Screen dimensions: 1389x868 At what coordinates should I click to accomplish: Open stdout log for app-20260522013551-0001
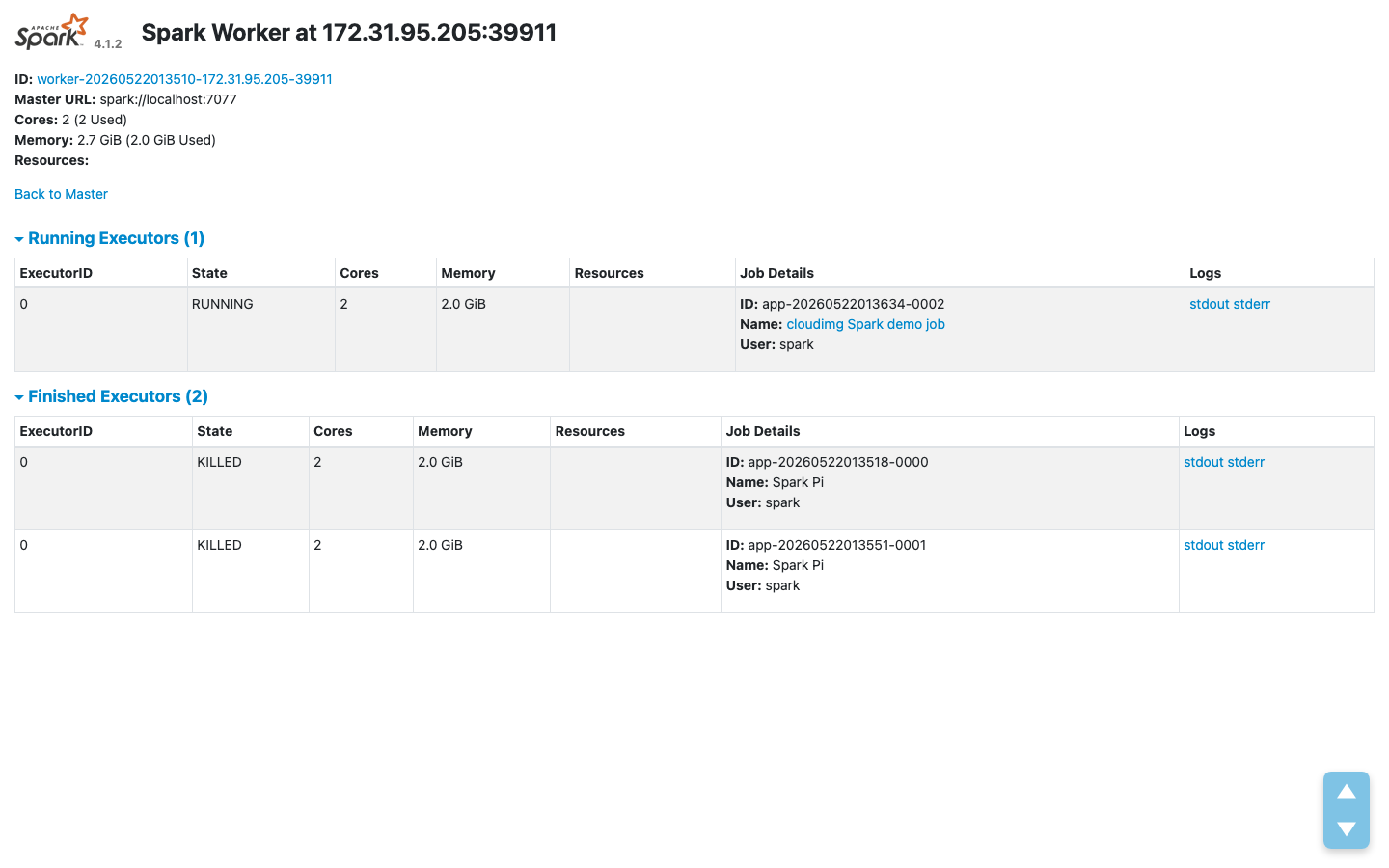click(1203, 545)
